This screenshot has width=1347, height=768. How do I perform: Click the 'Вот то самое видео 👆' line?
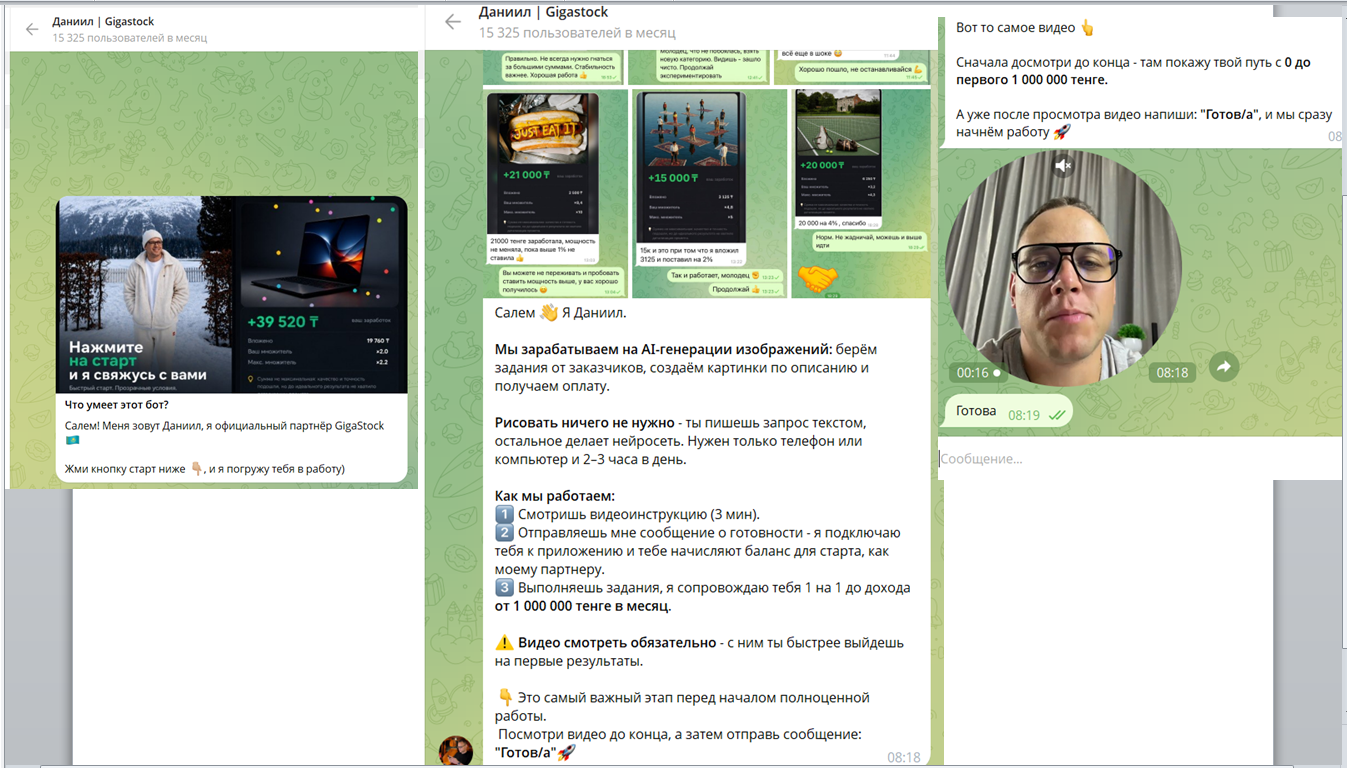coord(1026,28)
